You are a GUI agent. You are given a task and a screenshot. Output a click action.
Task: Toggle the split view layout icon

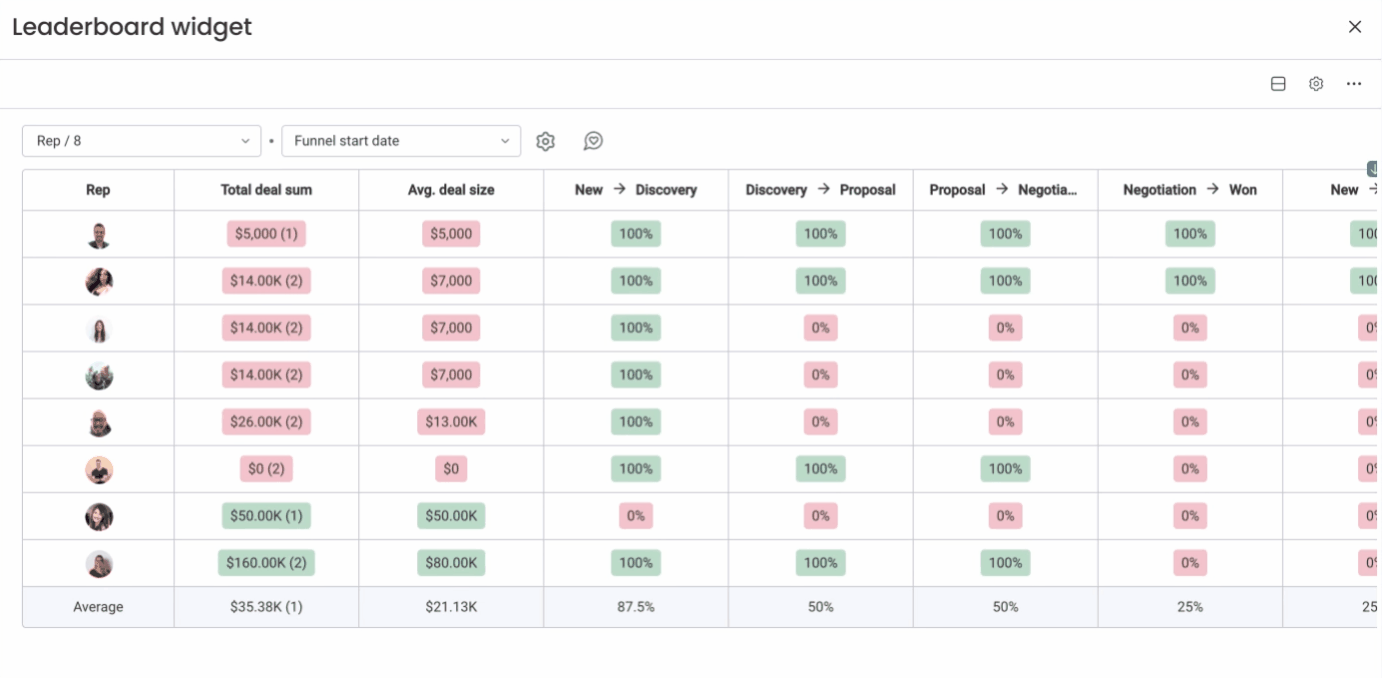click(x=1278, y=84)
